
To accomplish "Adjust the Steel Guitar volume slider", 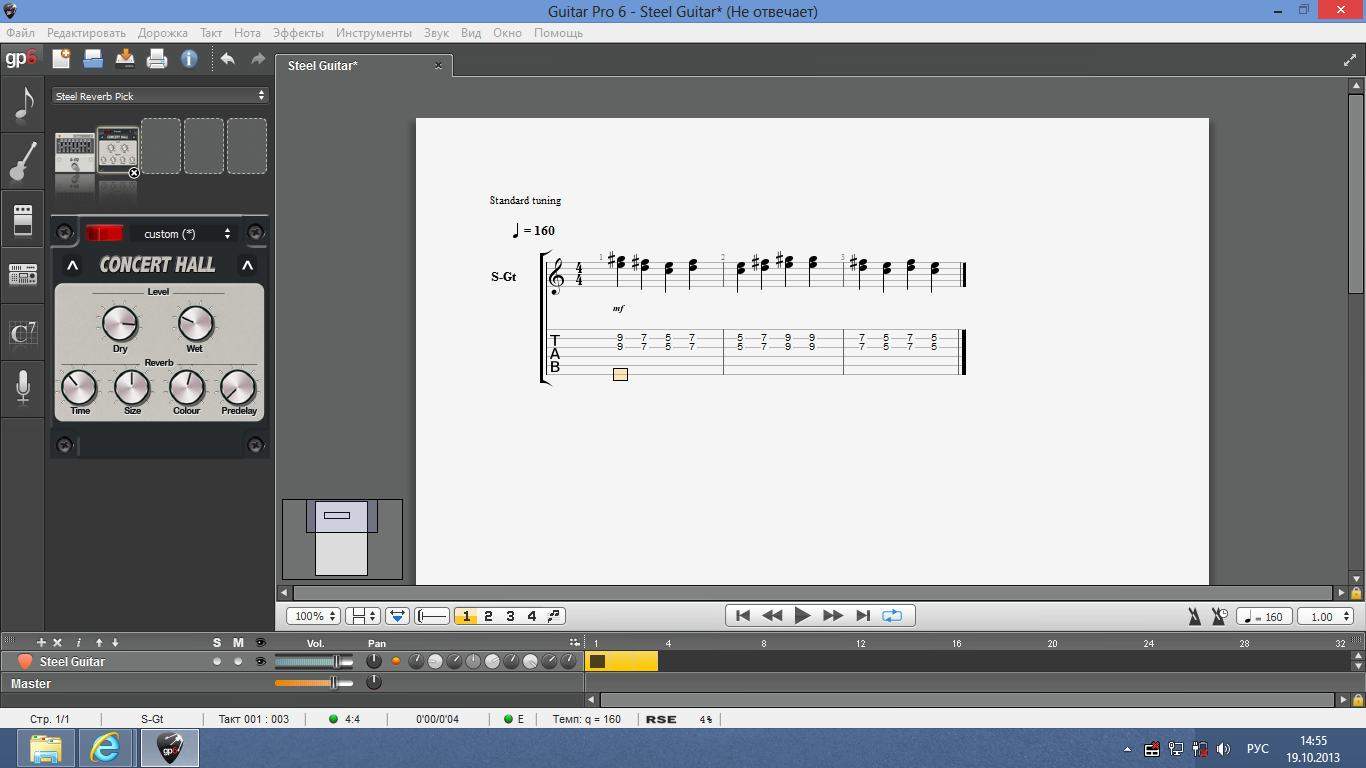I will click(x=336, y=662).
